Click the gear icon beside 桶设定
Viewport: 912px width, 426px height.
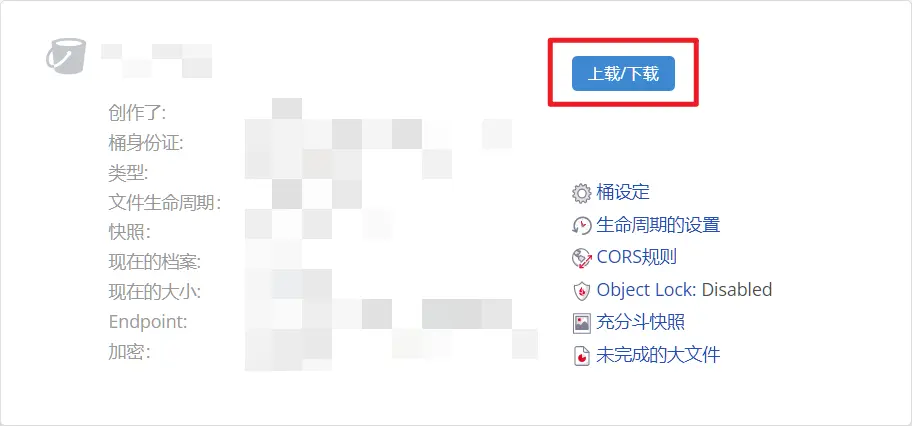(582, 193)
